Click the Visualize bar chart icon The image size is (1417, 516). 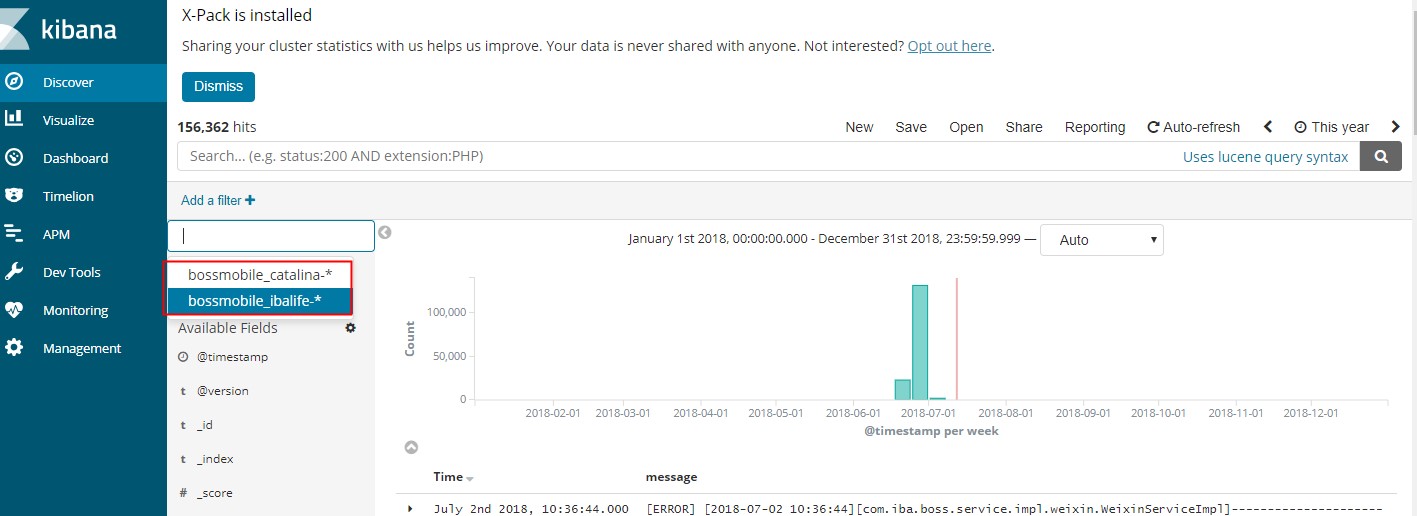pyautogui.click(x=14, y=119)
